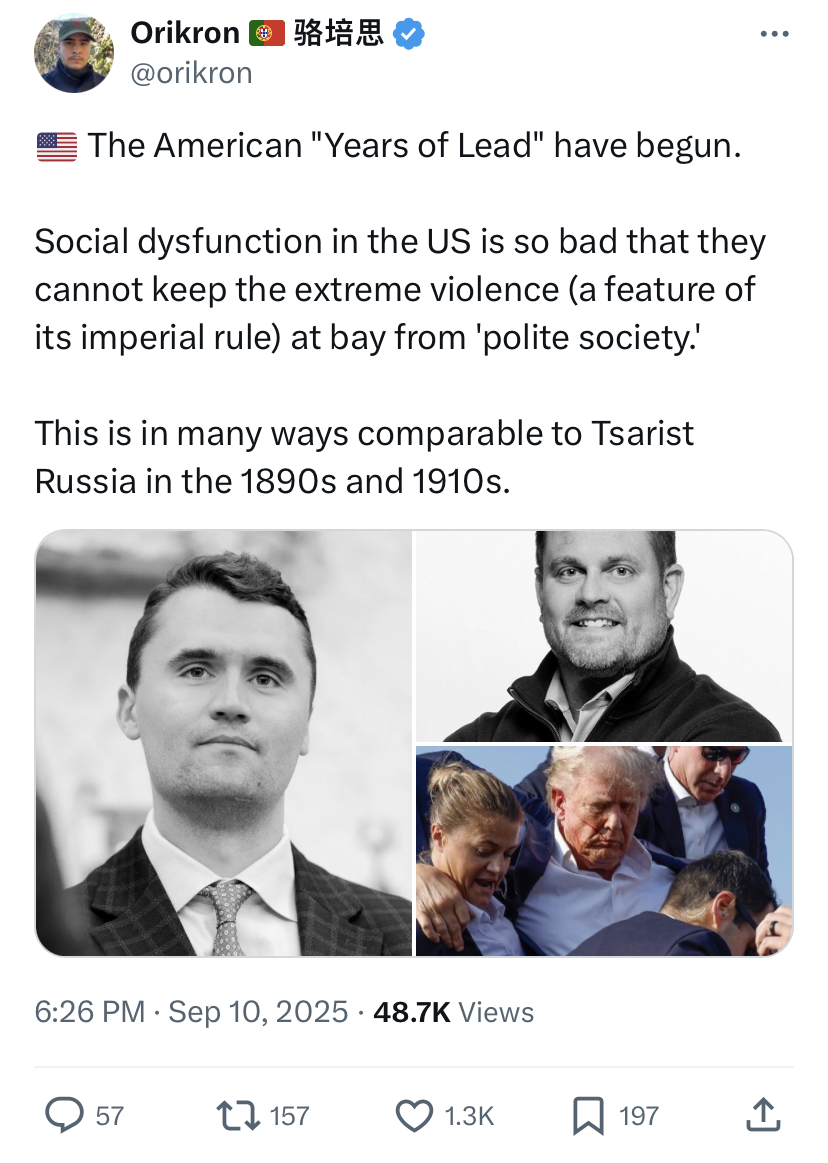Click the 157 reposts count
This screenshot has height=1163, width=828.
[289, 1116]
